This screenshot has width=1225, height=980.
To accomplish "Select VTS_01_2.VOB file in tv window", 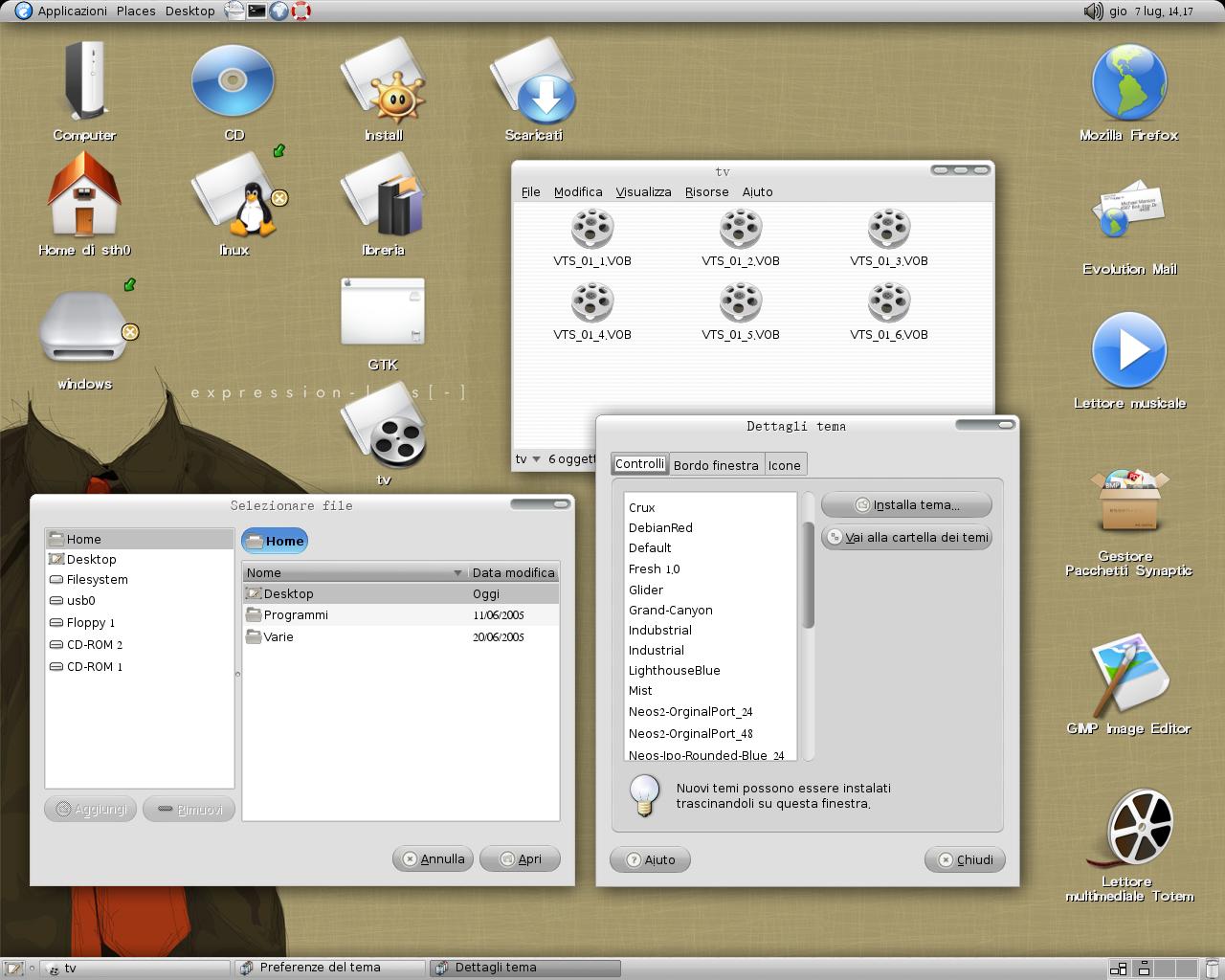I will [741, 239].
